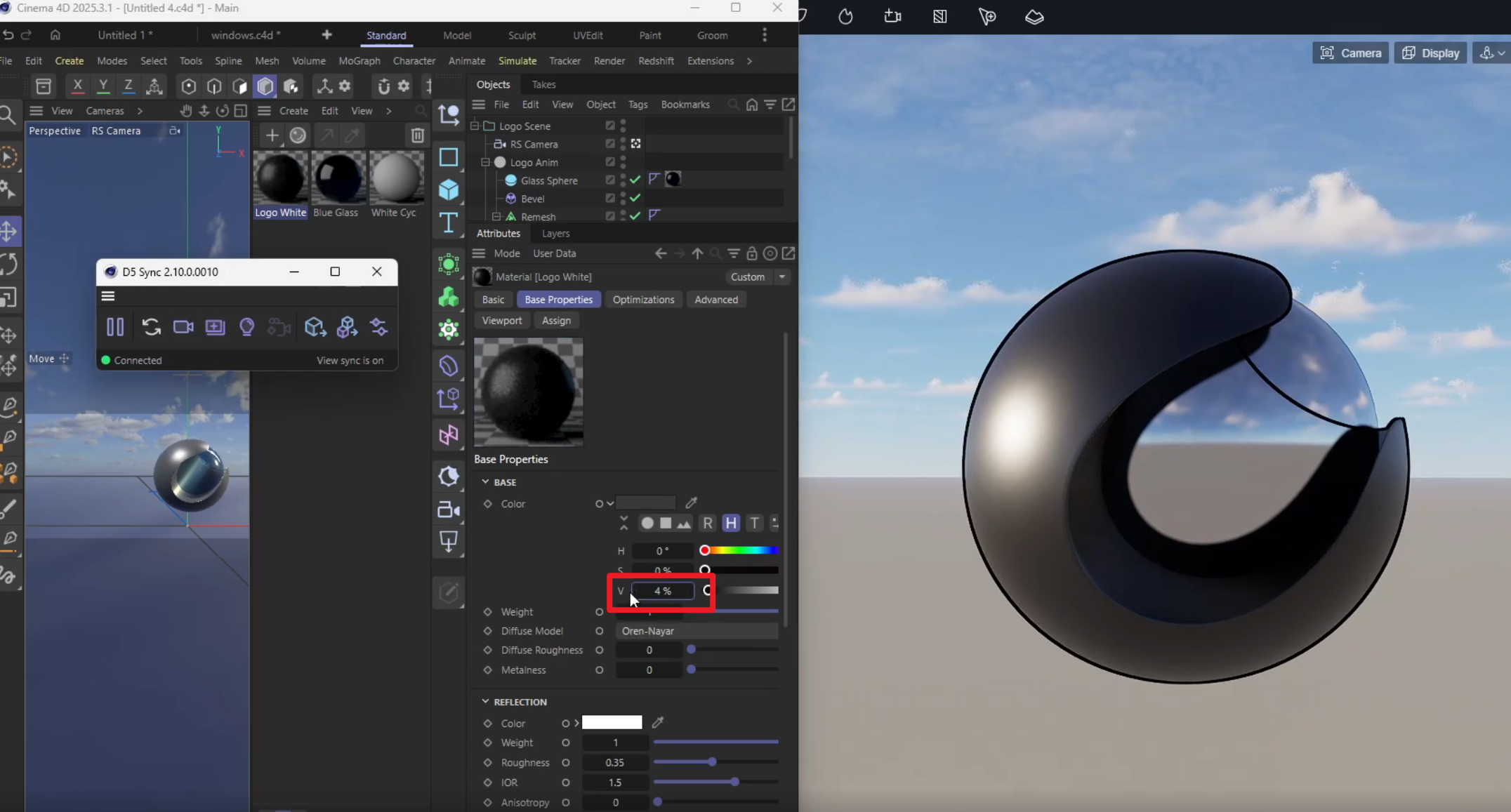Click the refresh sync icon in D5 Sync
Image resolution: width=1511 pixels, height=812 pixels.
[x=151, y=327]
